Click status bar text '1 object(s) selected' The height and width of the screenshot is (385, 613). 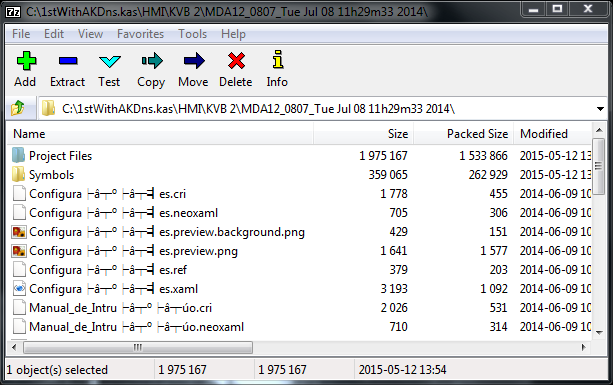point(57,370)
